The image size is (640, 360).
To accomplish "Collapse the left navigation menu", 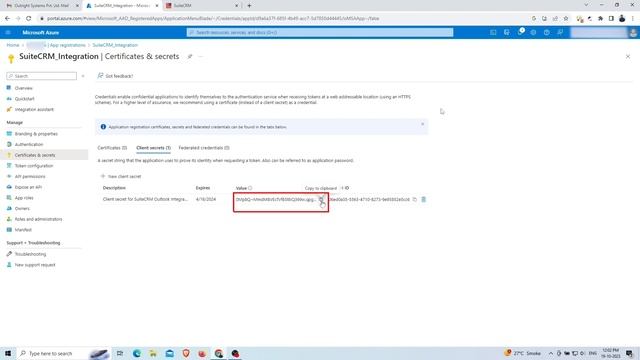I will point(83,76).
